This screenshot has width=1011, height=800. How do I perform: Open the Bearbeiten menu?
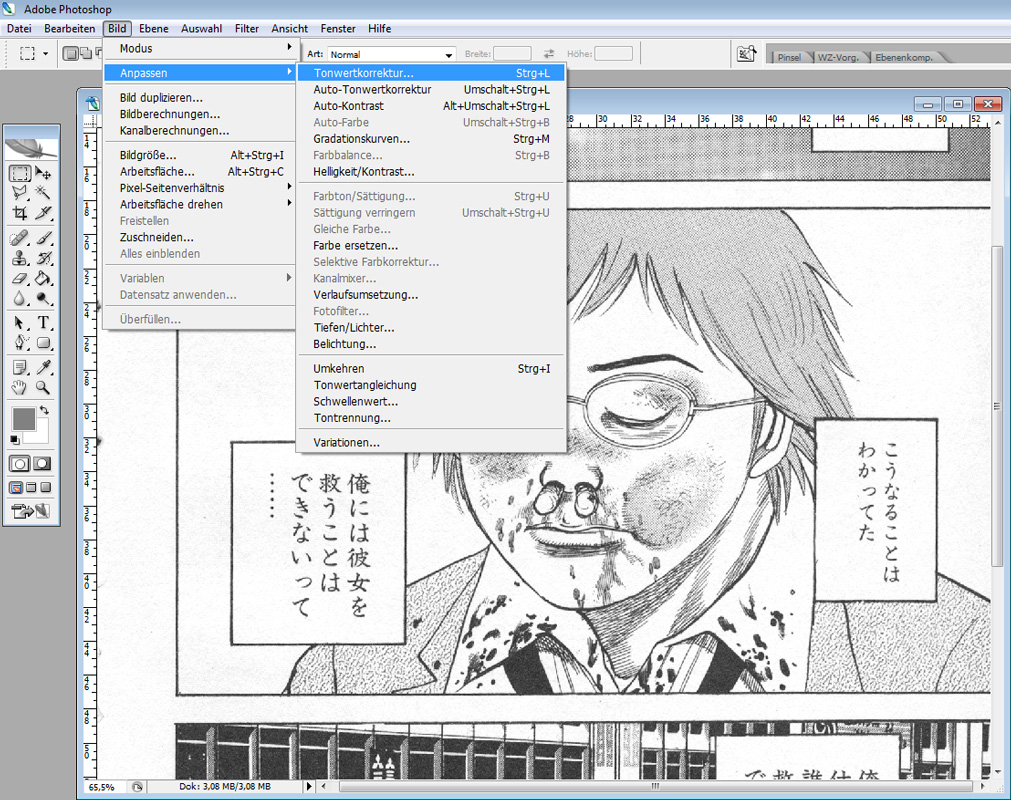(70, 28)
